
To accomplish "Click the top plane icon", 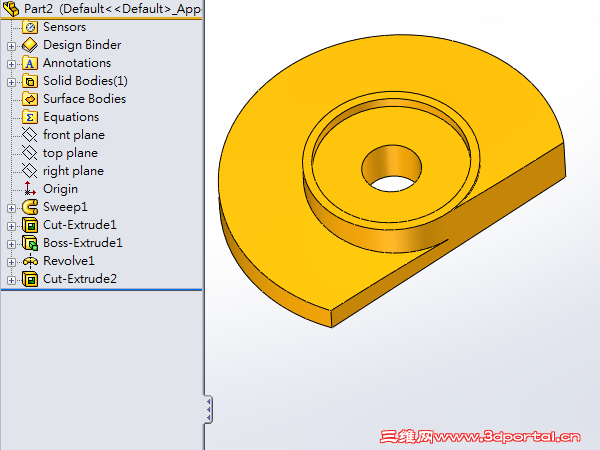I will pyautogui.click(x=30, y=153).
